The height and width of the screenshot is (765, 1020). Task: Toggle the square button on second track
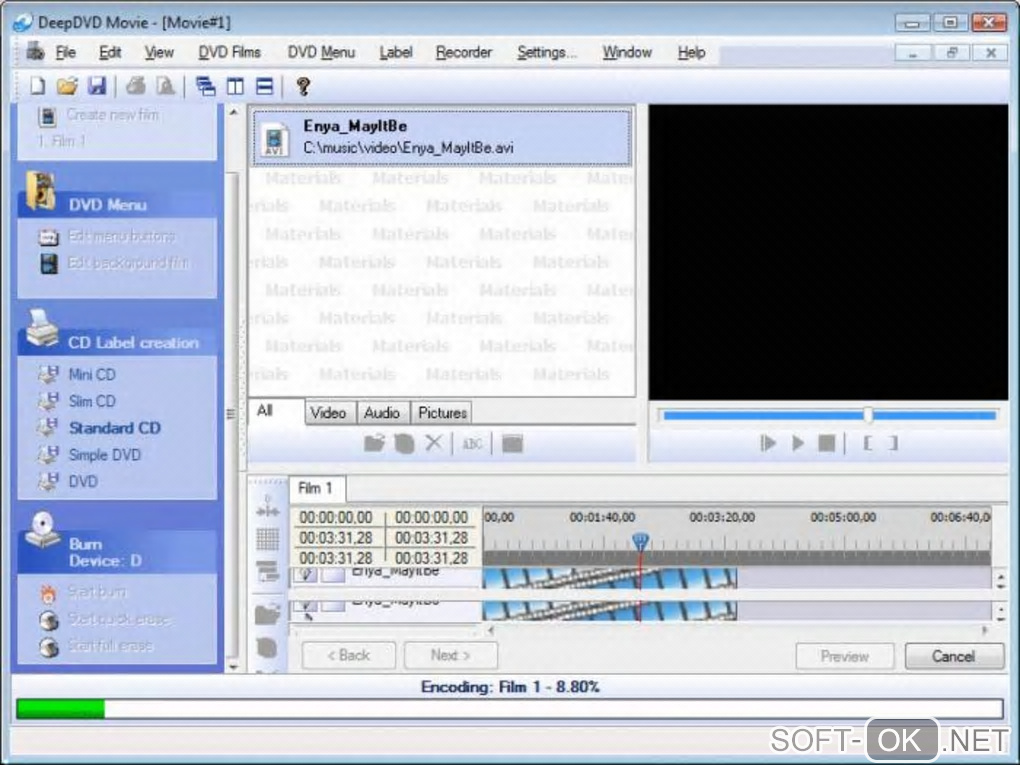pos(334,606)
